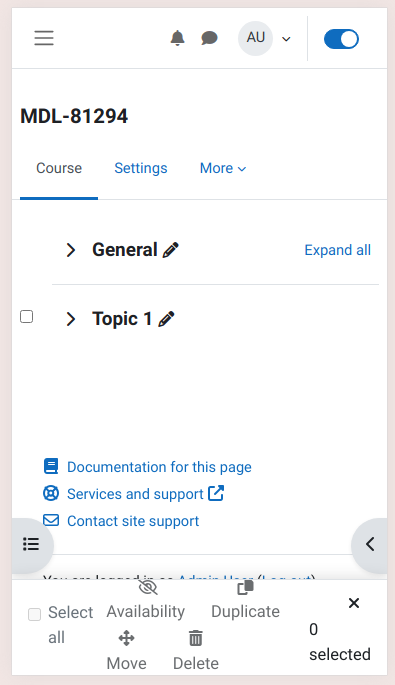Open the AU user menu dropdown
The image size is (395, 685).
point(265,39)
